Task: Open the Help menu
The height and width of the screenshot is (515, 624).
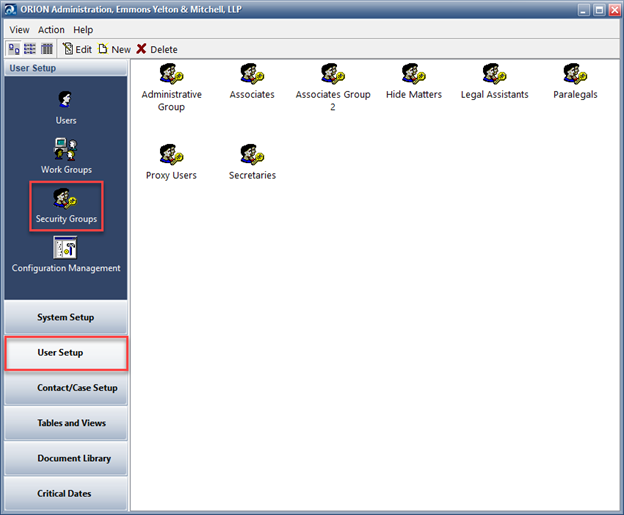Action: tap(83, 30)
